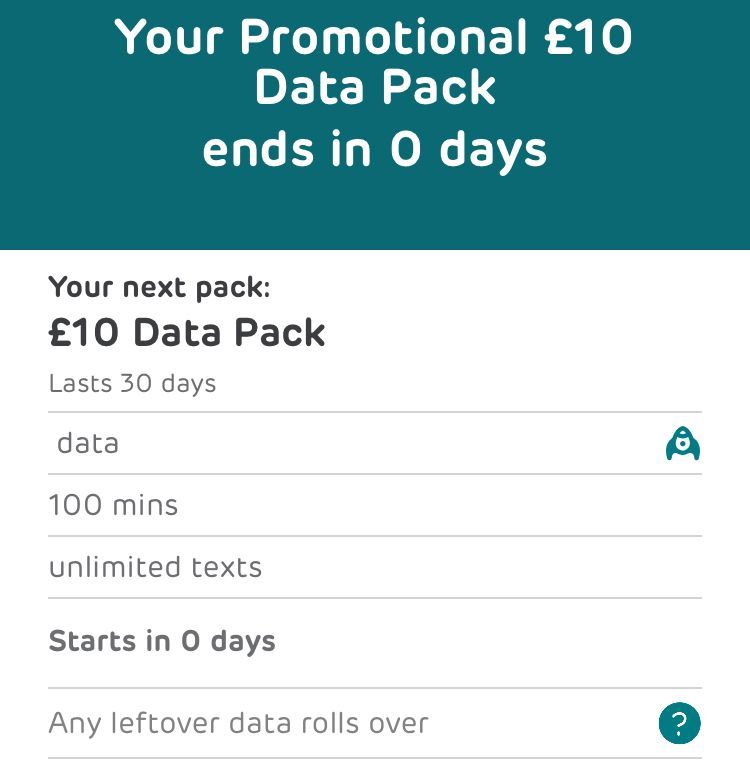Screen dimensions: 750x765
Task: Click the rocket icon beside data
Action: coord(682,443)
